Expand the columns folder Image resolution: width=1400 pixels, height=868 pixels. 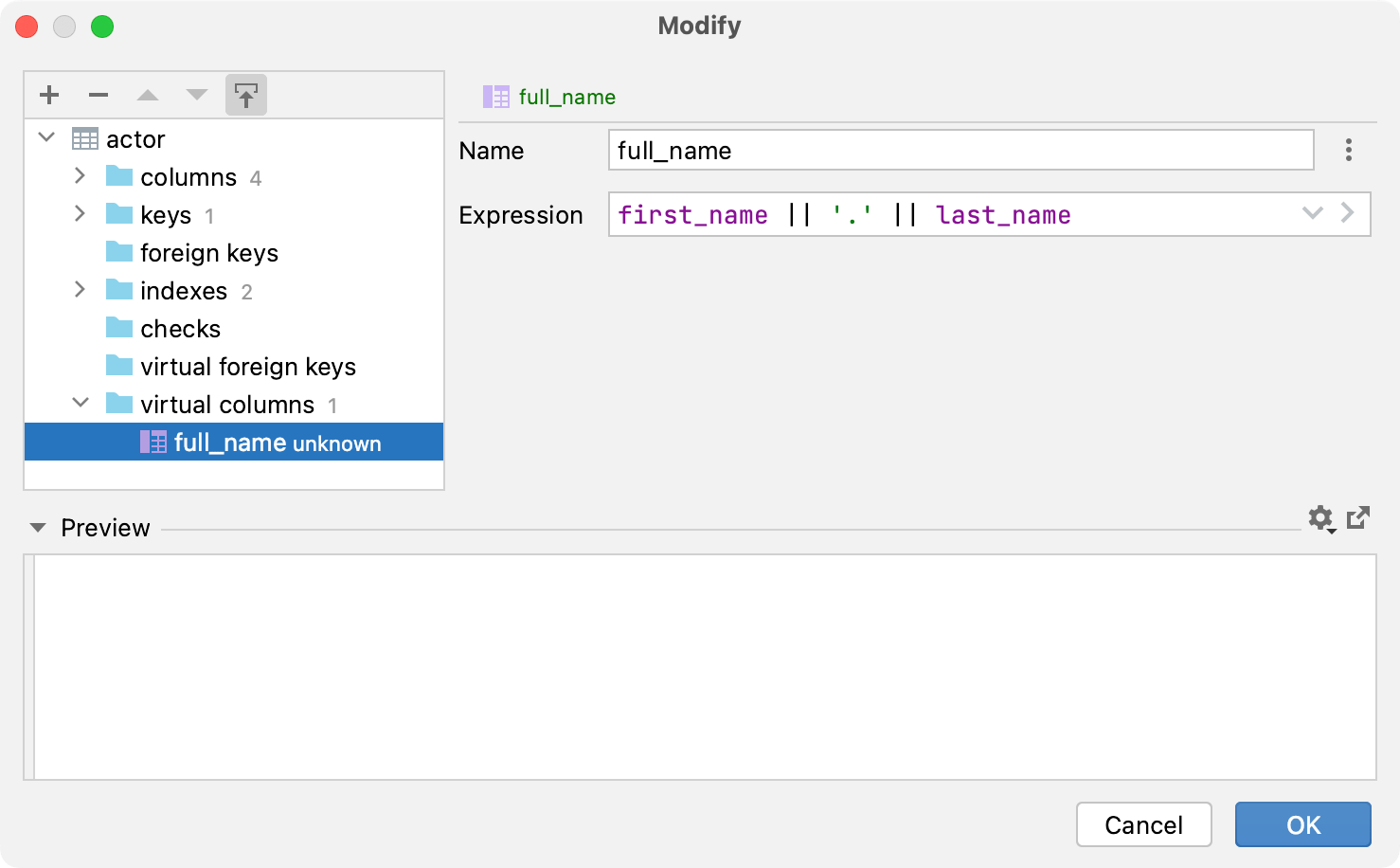pos(80,176)
